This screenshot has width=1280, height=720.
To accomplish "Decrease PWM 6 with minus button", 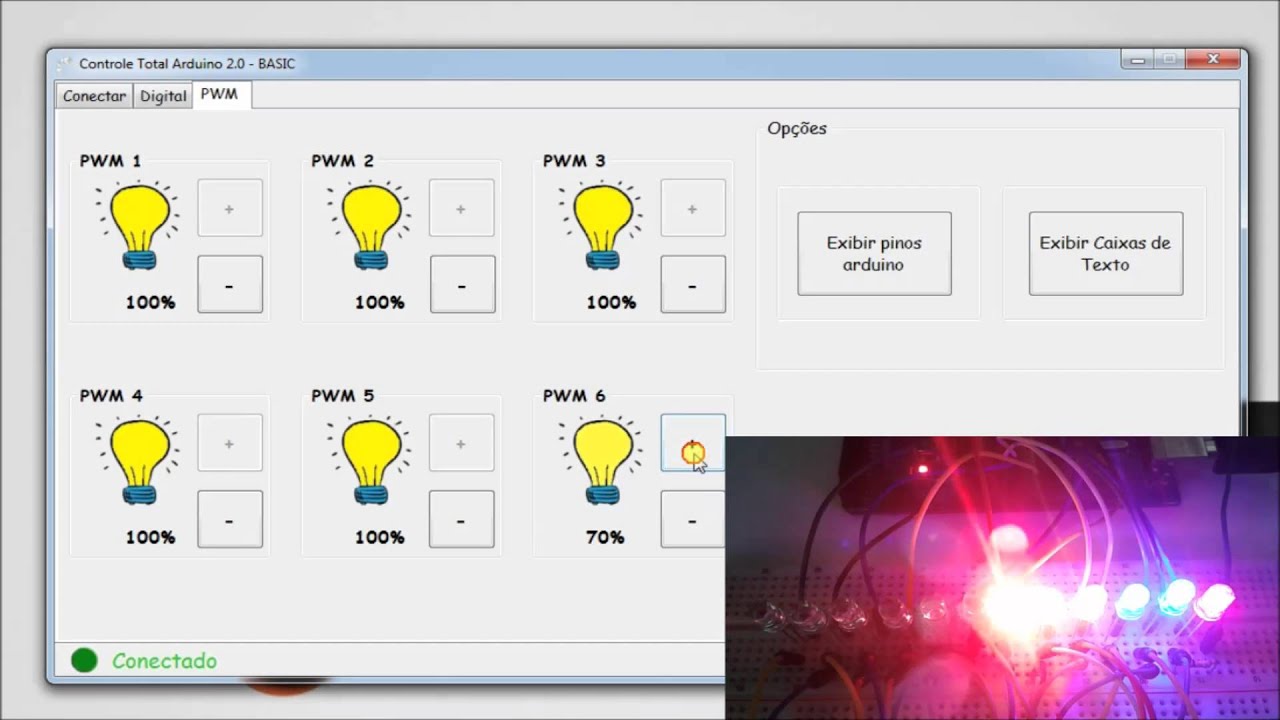I will point(693,519).
